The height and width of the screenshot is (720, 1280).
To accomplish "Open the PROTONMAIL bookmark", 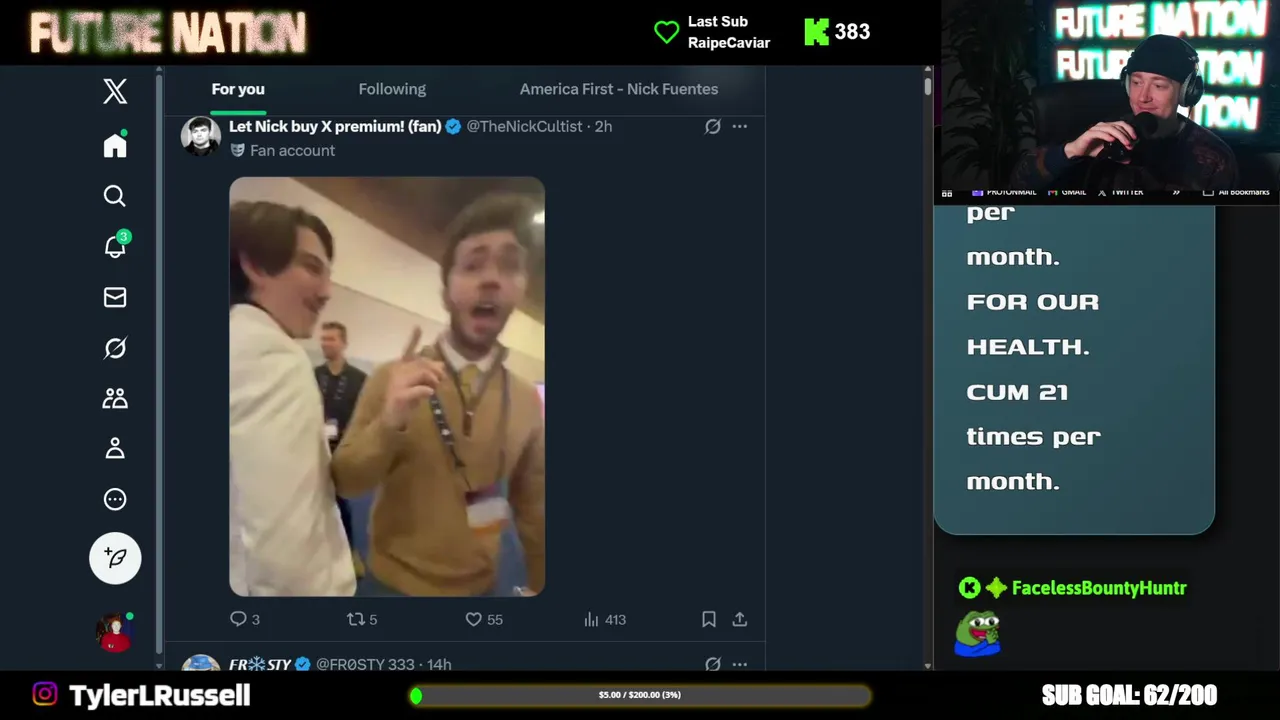I will 1004,192.
